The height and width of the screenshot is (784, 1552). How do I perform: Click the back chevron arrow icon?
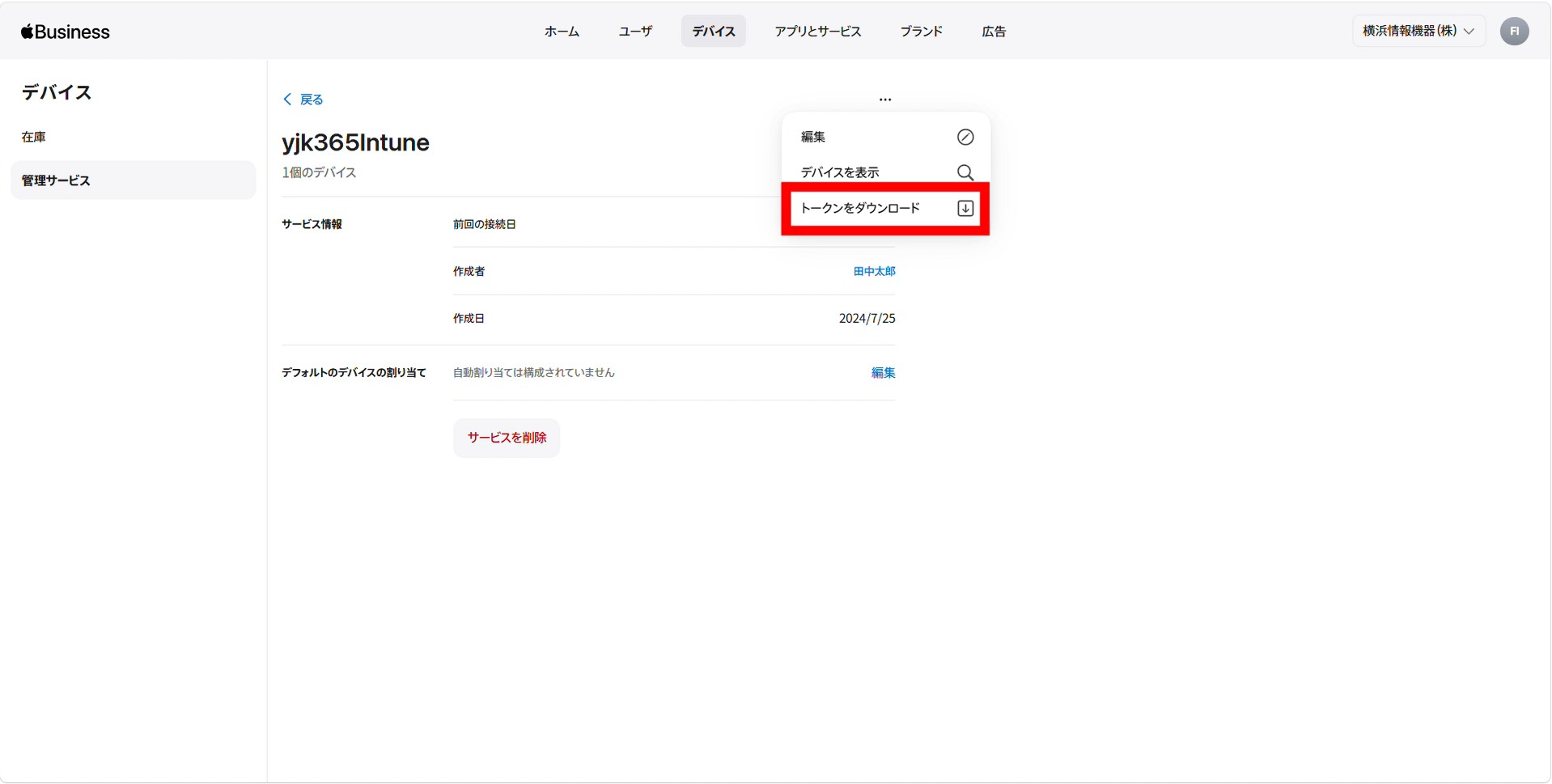pyautogui.click(x=287, y=100)
